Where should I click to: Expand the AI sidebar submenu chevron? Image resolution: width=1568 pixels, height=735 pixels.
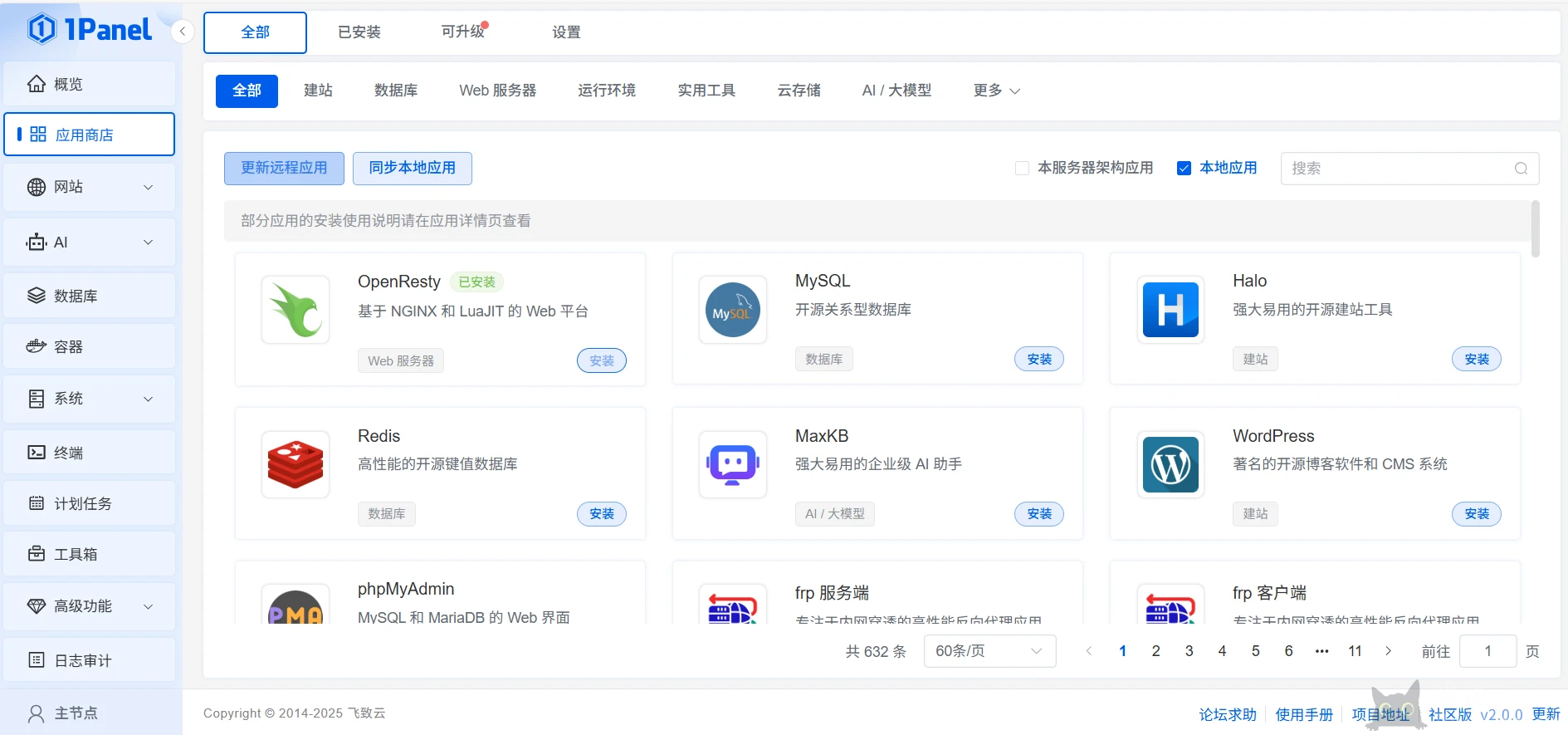tap(148, 243)
